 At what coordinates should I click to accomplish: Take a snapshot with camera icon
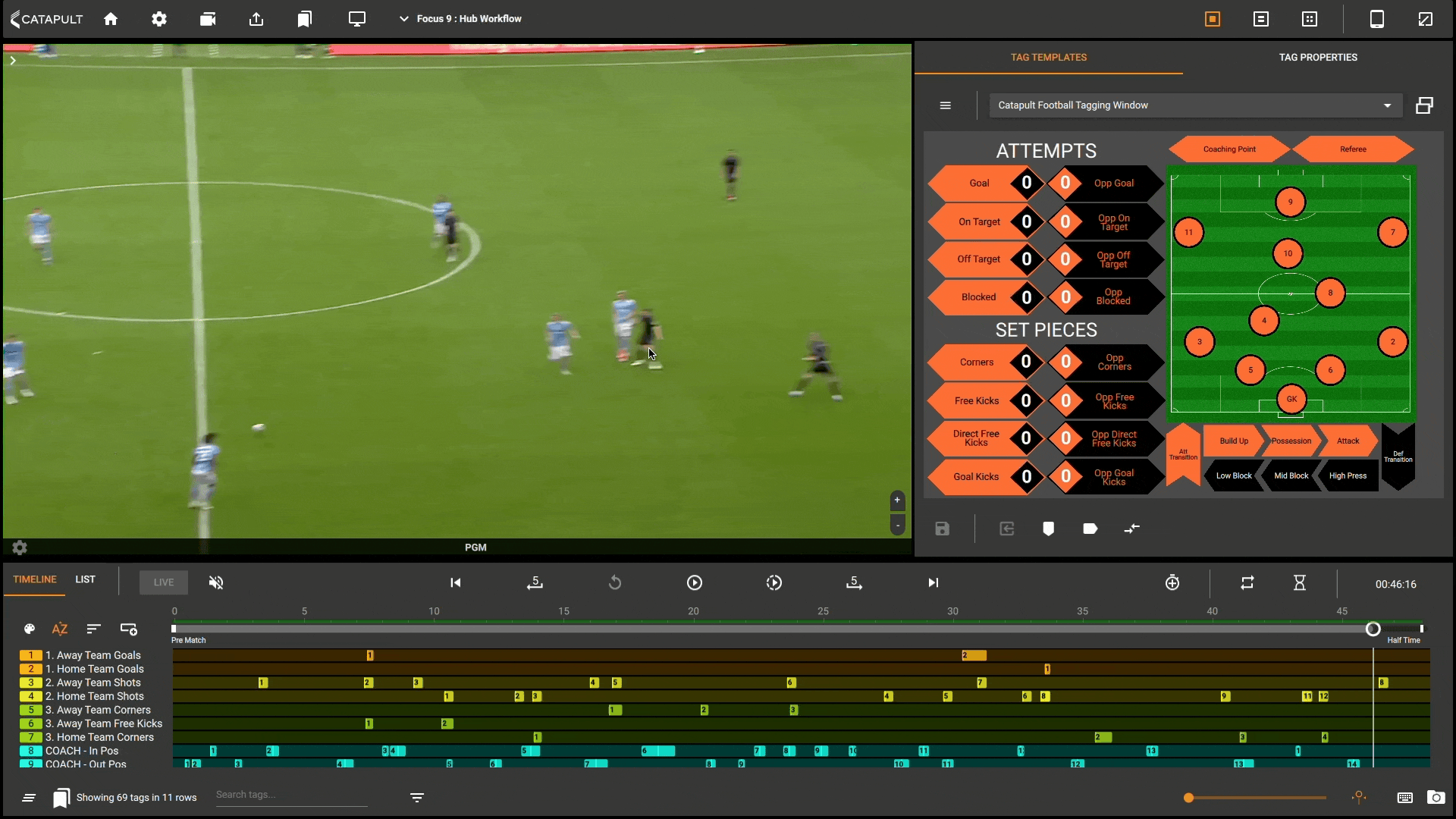pyautogui.click(x=1436, y=797)
